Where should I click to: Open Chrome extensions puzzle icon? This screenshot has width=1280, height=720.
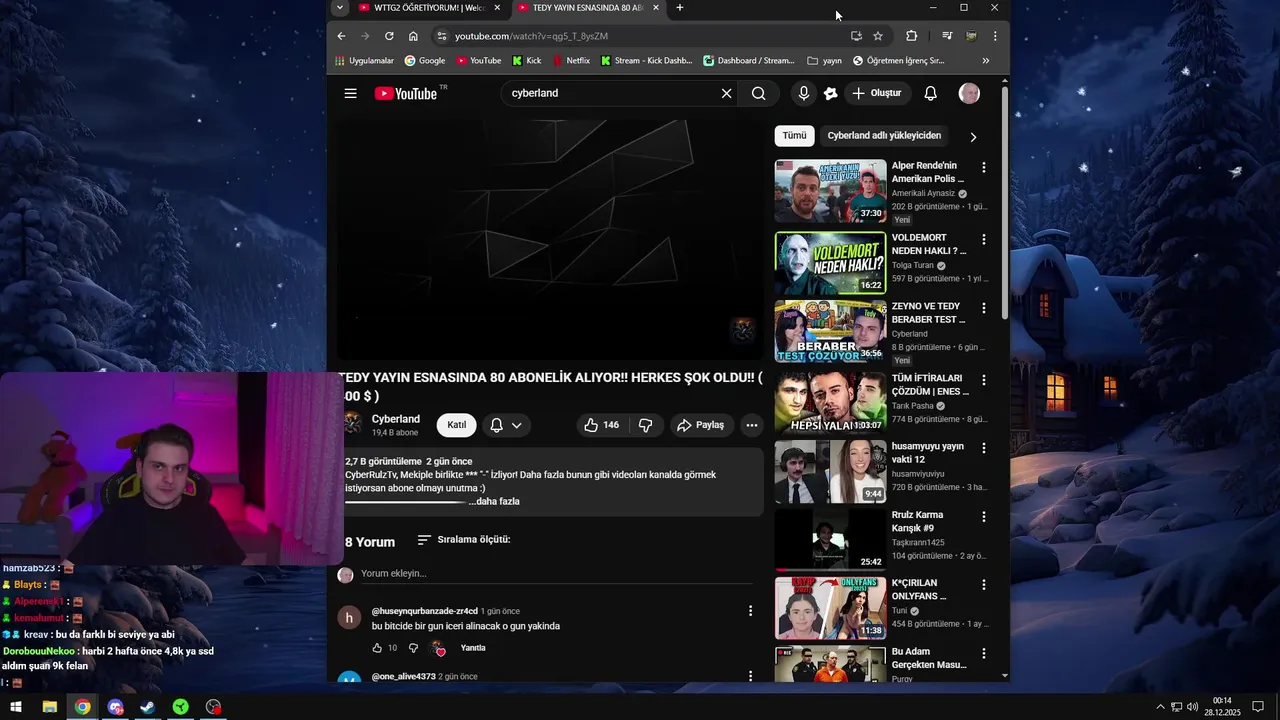[911, 36]
